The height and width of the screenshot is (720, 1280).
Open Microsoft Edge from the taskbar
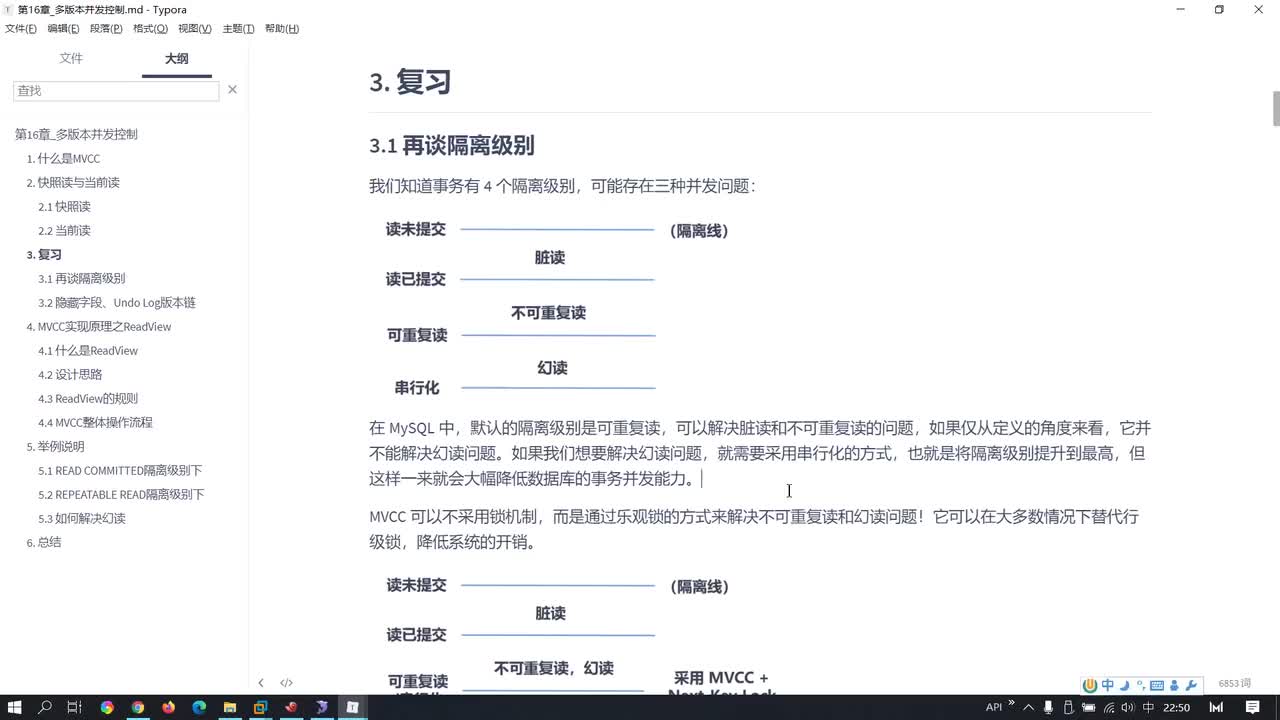[x=199, y=707]
